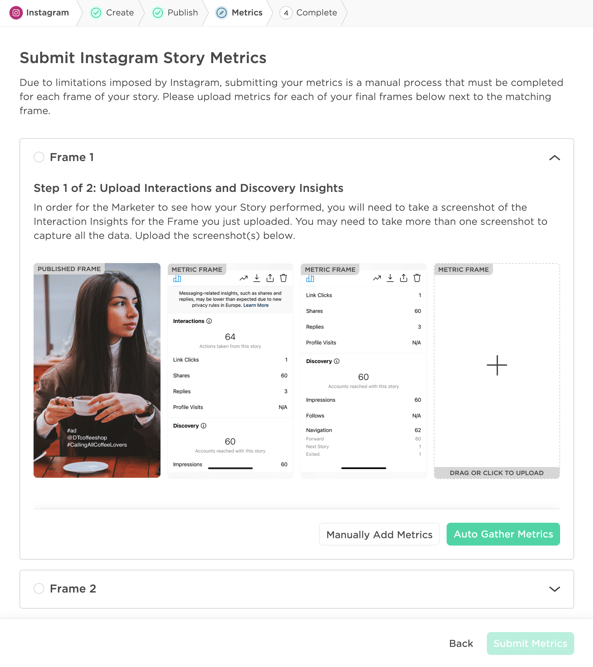Open the published frame coffee photo thumbnail
This screenshot has height=667, width=593.
click(97, 370)
